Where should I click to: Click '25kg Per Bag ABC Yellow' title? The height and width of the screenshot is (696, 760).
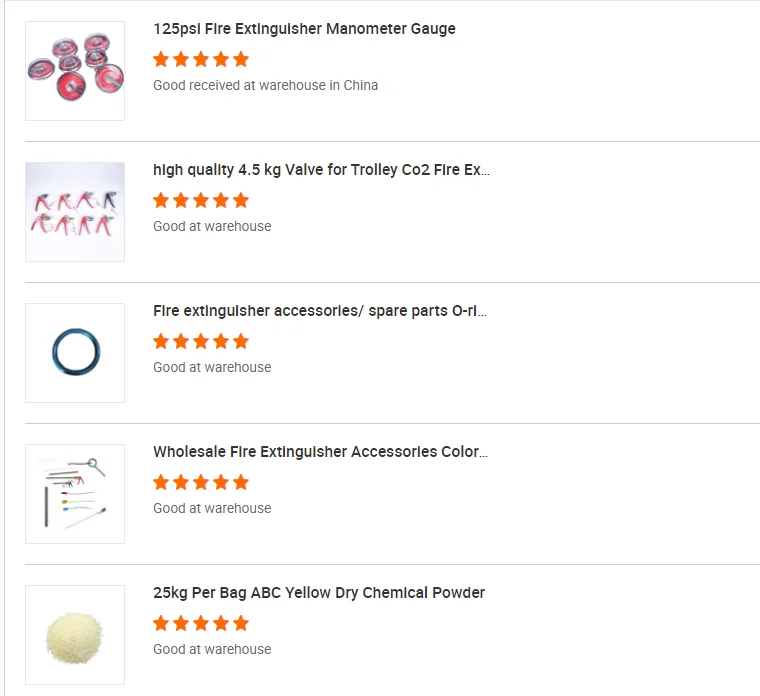point(319,593)
